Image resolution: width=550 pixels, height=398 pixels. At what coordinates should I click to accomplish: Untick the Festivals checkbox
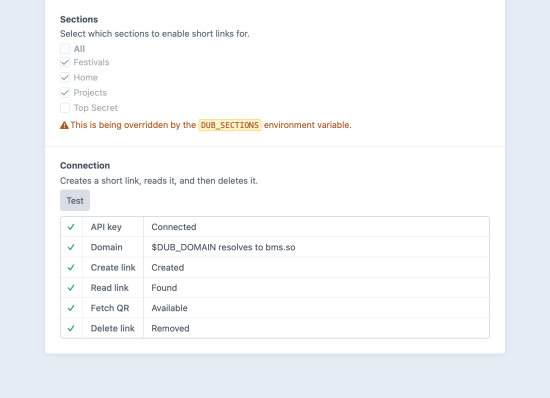pyautogui.click(x=65, y=62)
